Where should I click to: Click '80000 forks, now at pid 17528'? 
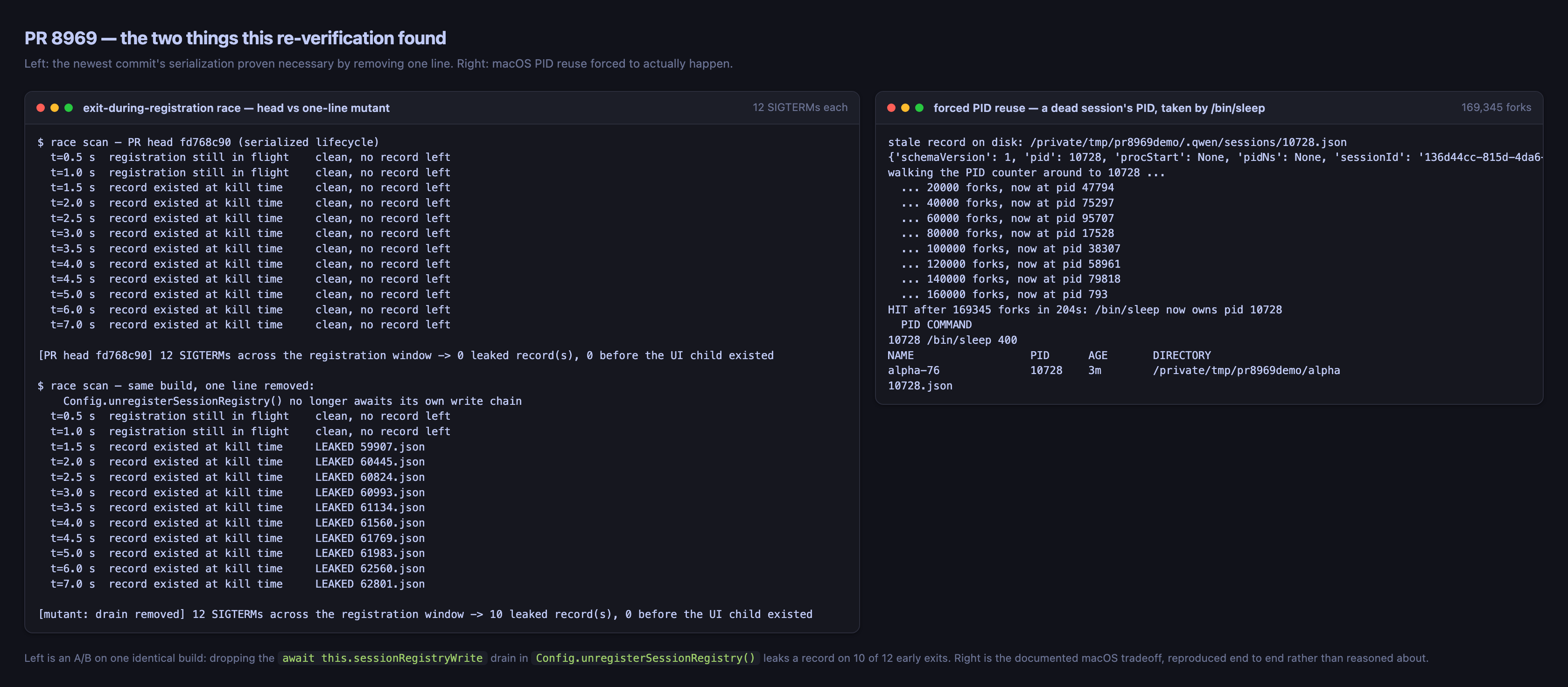1008,233
